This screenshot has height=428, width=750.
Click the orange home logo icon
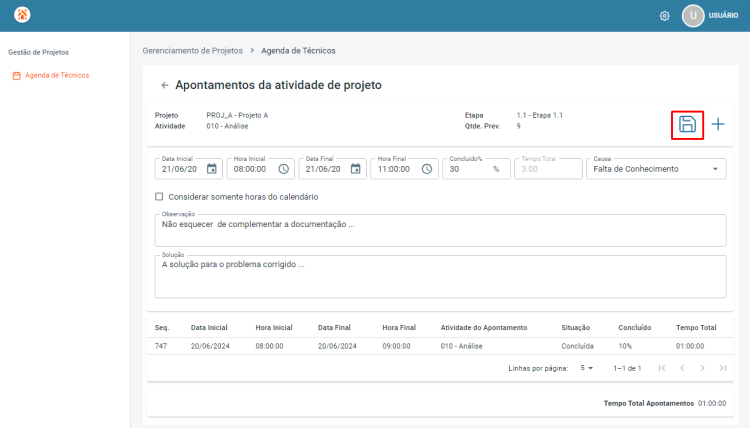22,15
